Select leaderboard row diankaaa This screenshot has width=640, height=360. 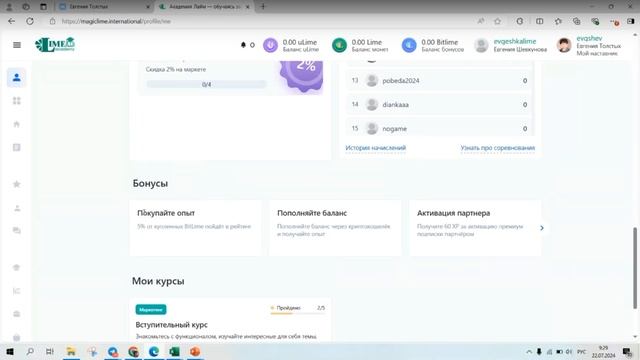(439, 104)
